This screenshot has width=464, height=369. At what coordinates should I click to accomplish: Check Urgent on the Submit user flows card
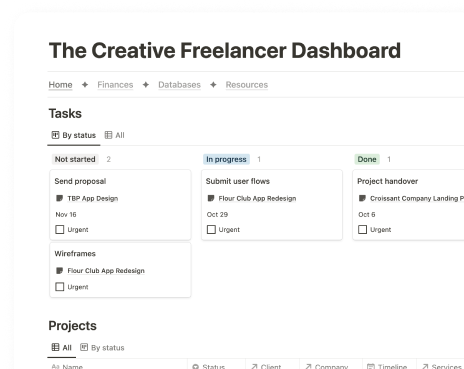pyautogui.click(x=211, y=230)
